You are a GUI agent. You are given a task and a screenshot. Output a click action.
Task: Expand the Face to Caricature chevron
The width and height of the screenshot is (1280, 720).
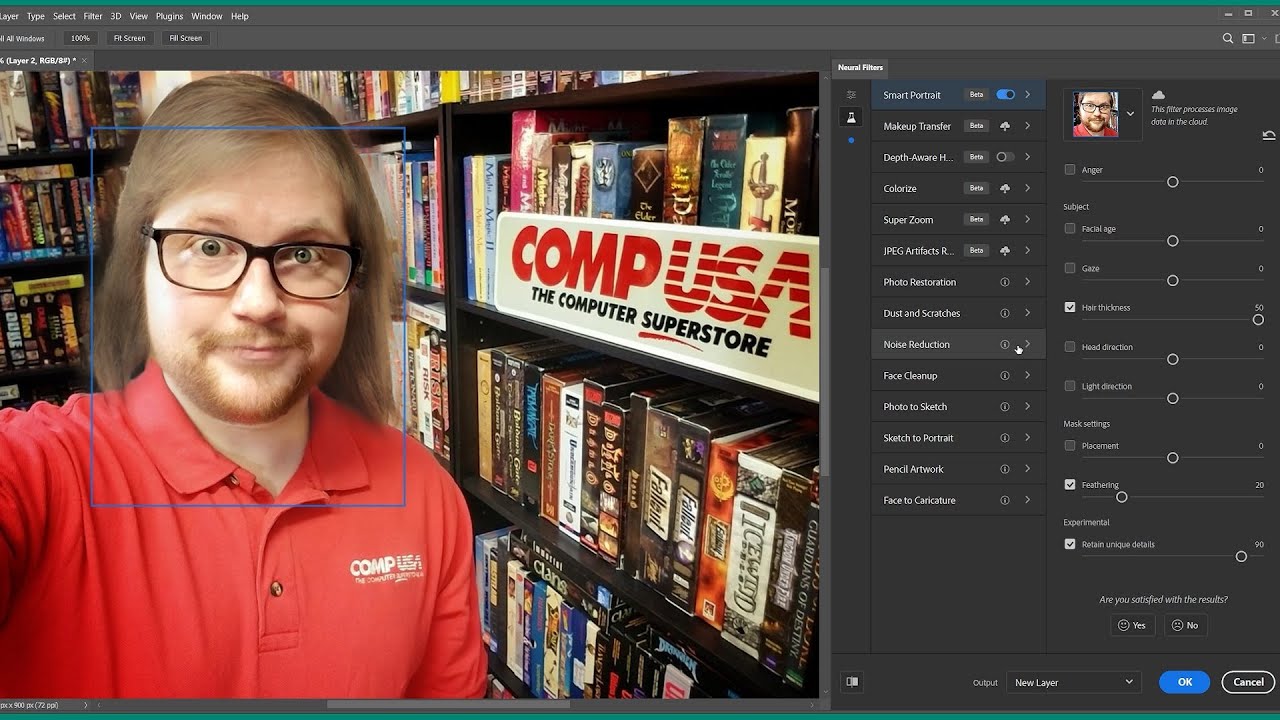1027,500
